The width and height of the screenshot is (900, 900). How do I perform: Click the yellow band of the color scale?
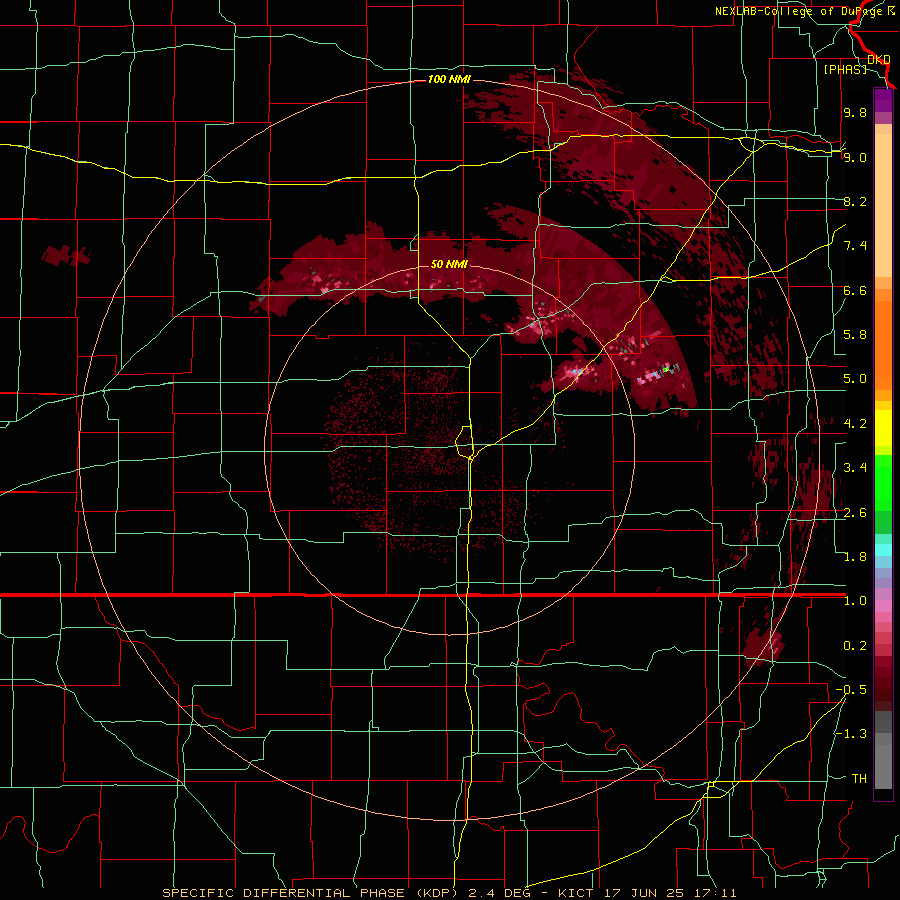tap(883, 428)
